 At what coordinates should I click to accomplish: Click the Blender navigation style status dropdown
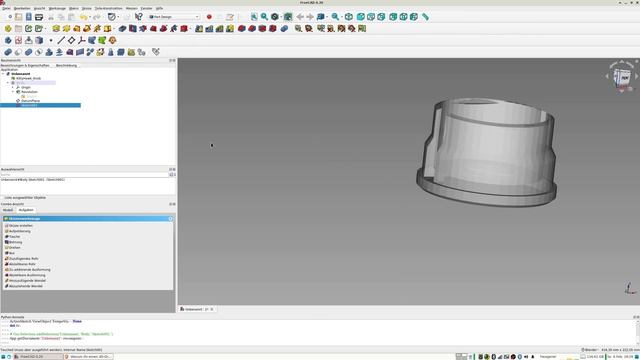(589, 350)
